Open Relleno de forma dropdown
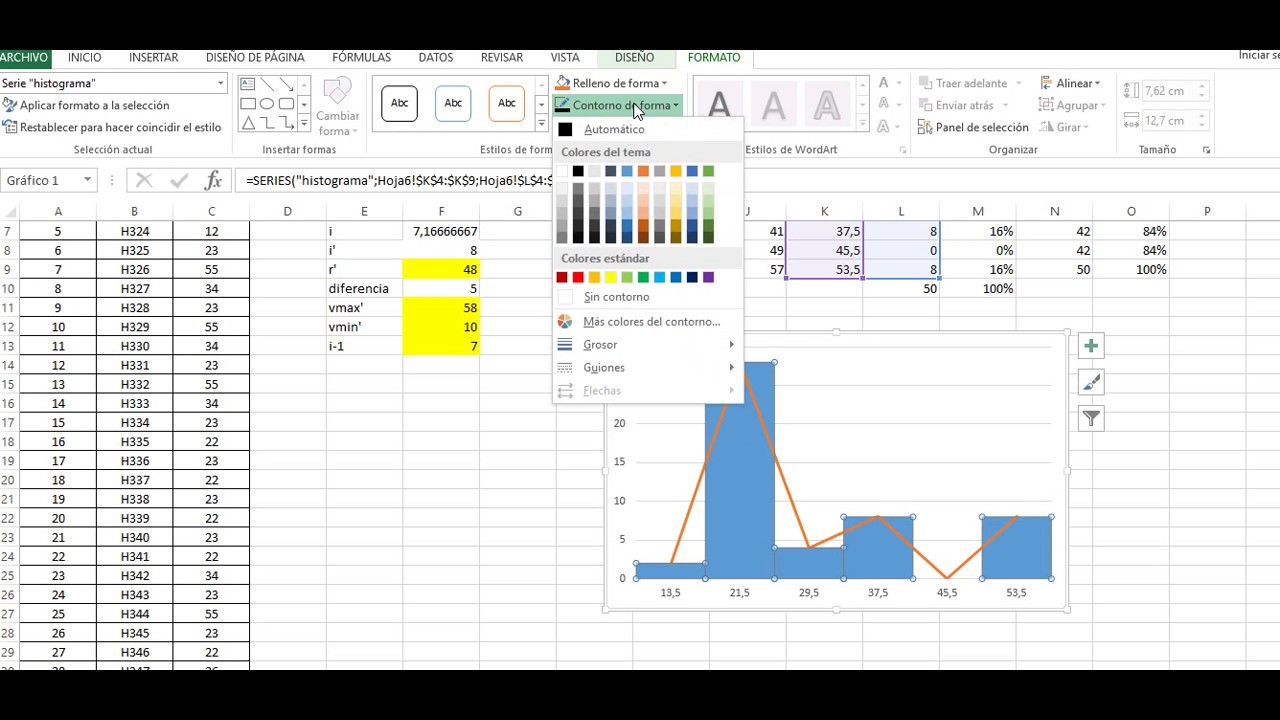 click(x=611, y=83)
